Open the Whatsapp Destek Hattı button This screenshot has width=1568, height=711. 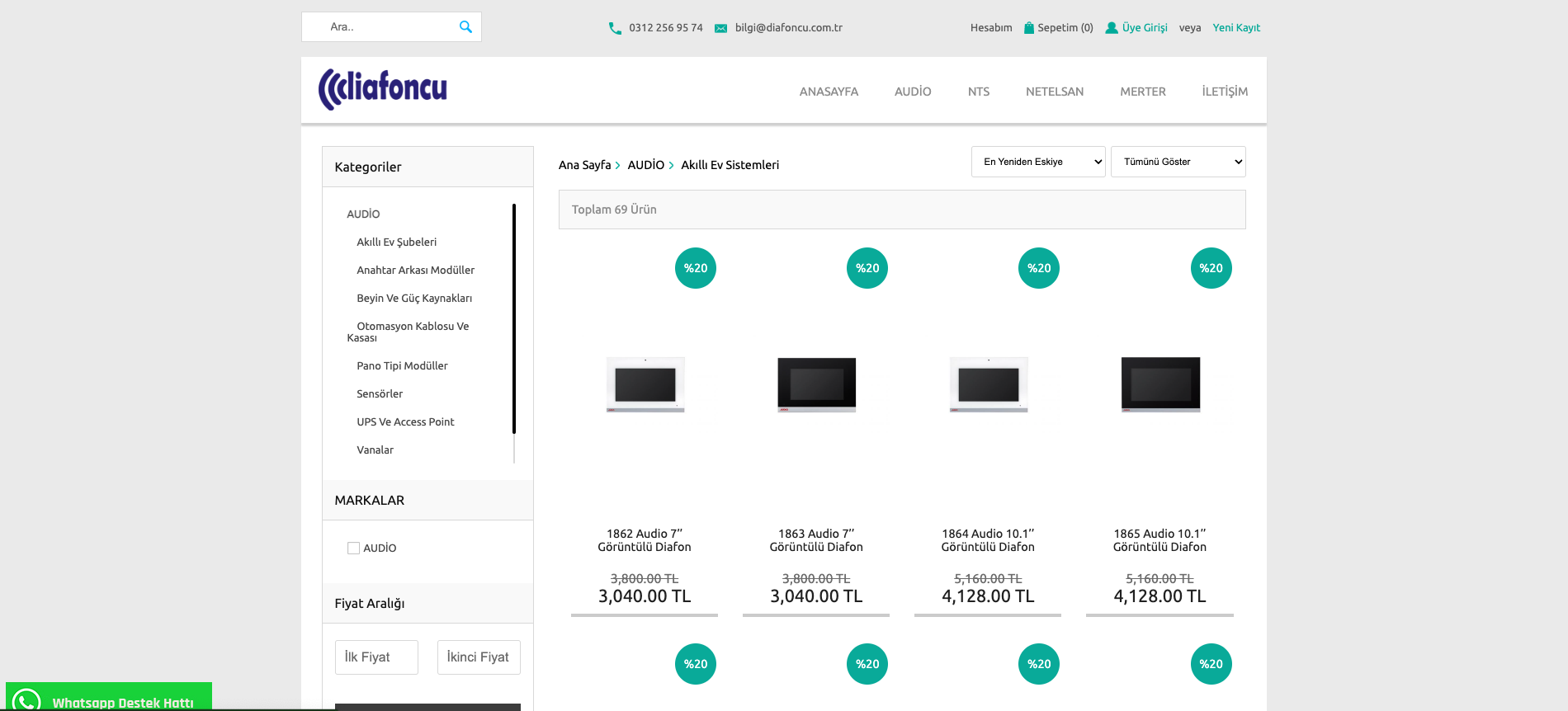point(109,699)
